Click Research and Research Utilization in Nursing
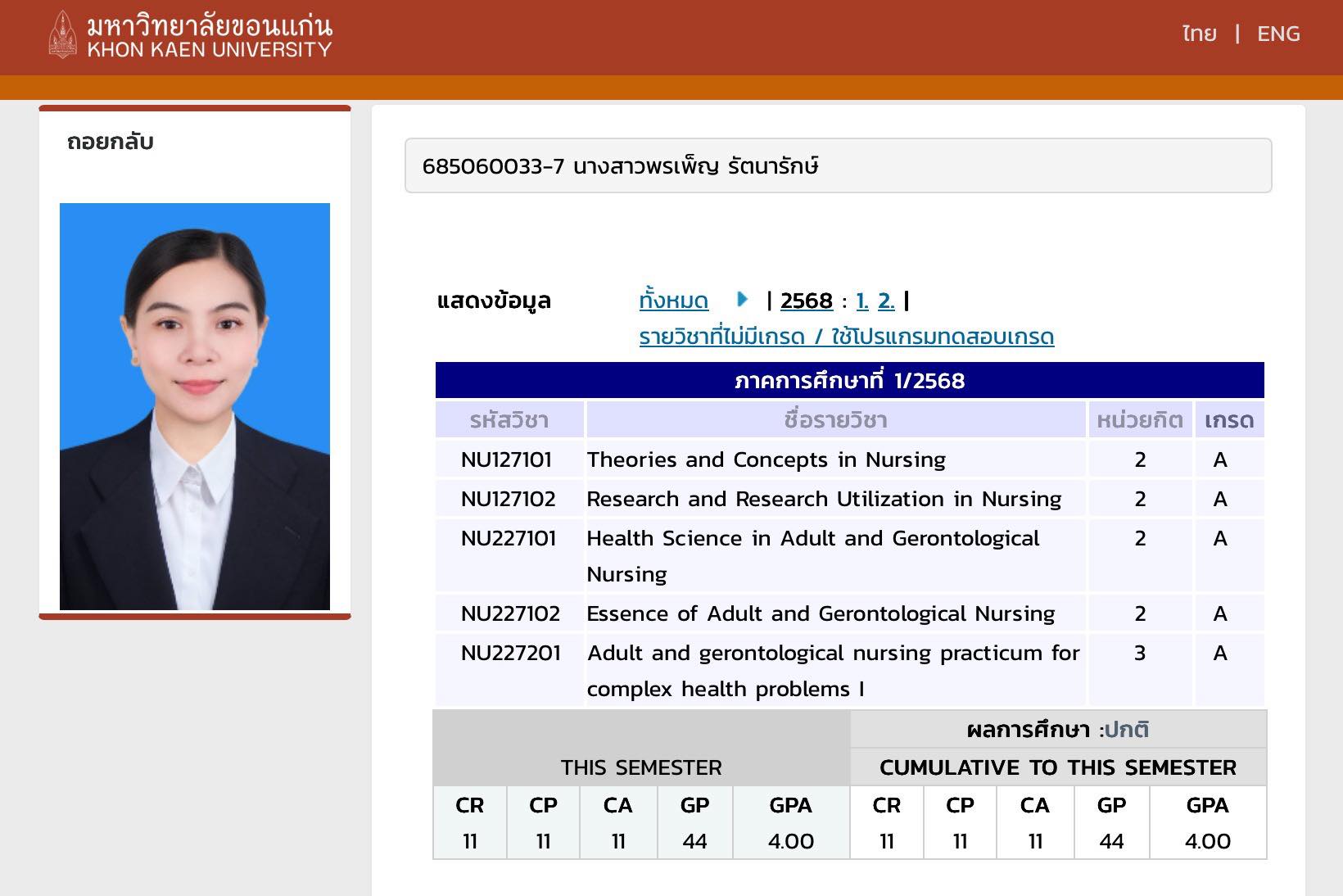Image resolution: width=1343 pixels, height=896 pixels. [824, 499]
